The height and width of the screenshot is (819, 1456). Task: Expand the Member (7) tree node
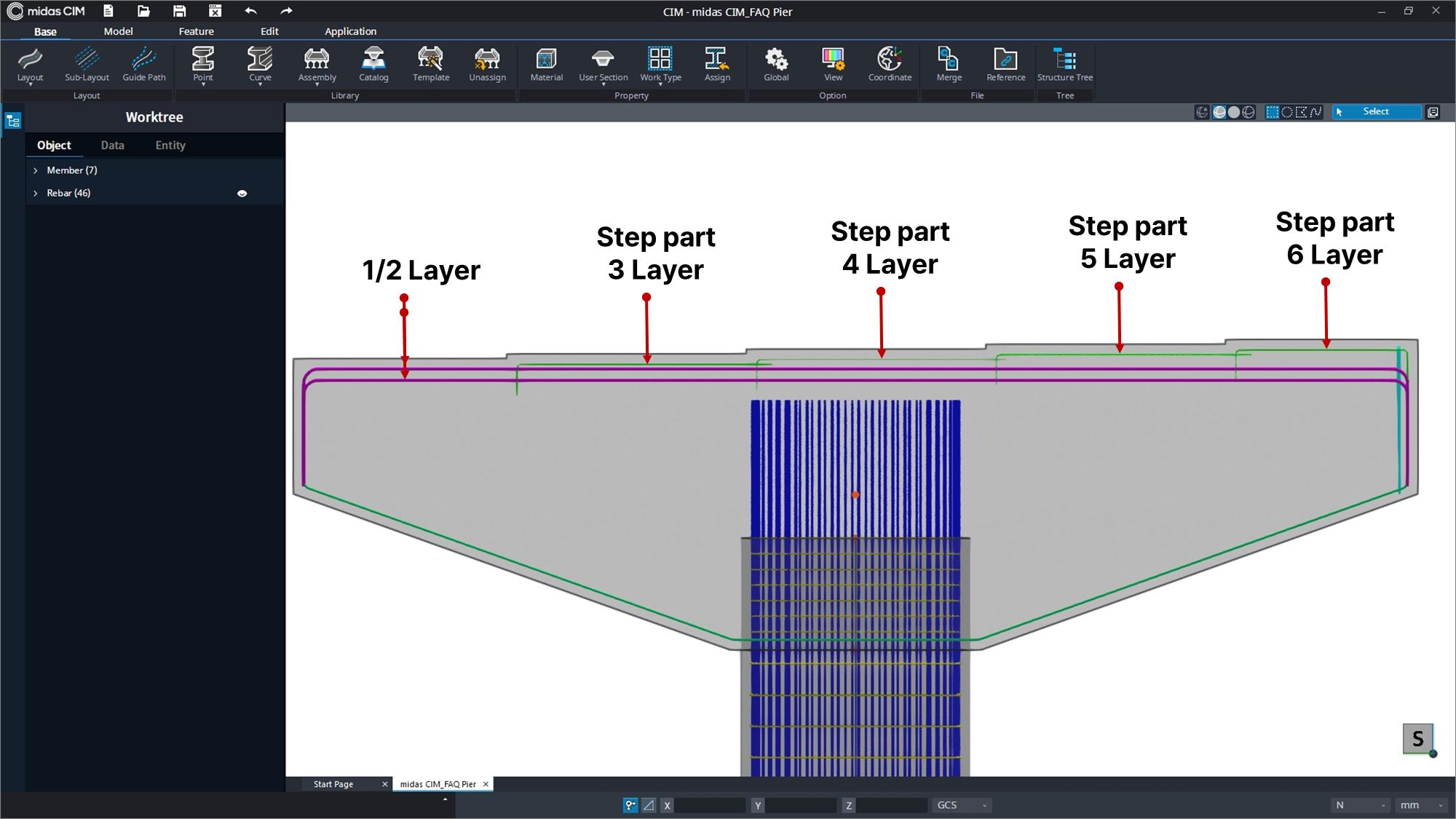[x=35, y=170]
